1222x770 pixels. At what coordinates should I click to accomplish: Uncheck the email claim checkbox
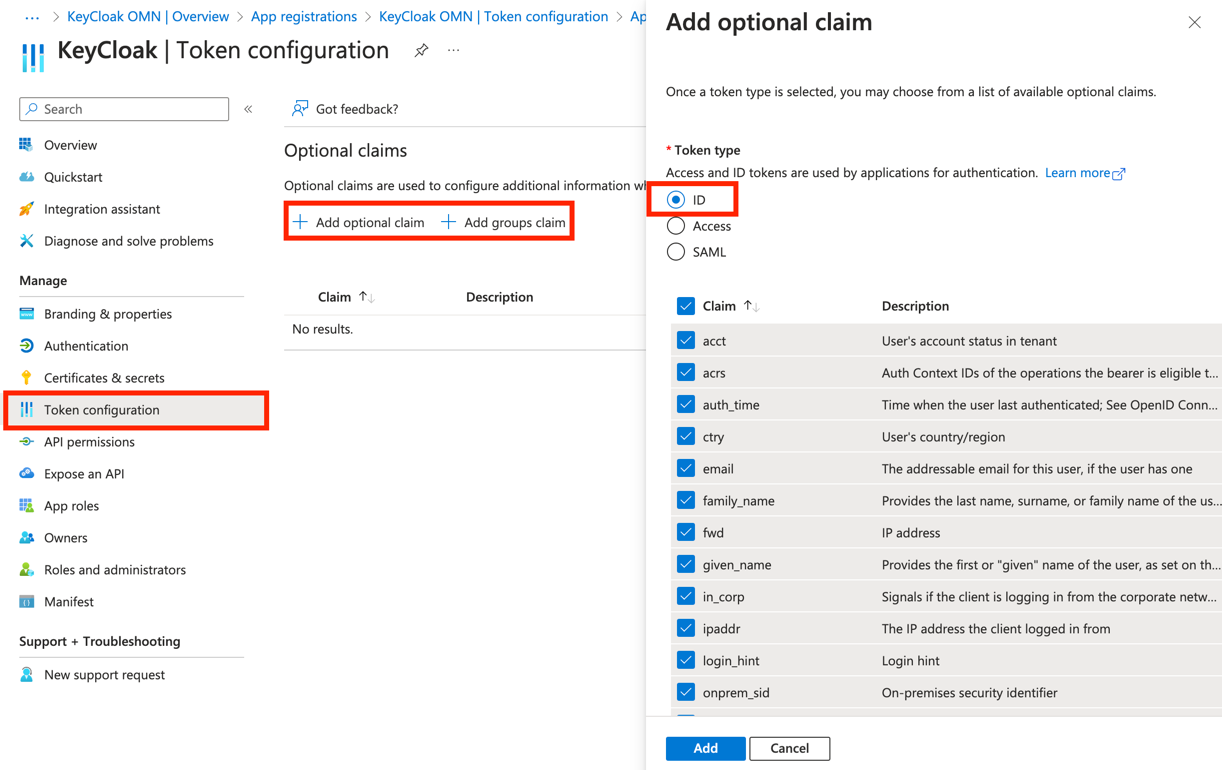(686, 469)
